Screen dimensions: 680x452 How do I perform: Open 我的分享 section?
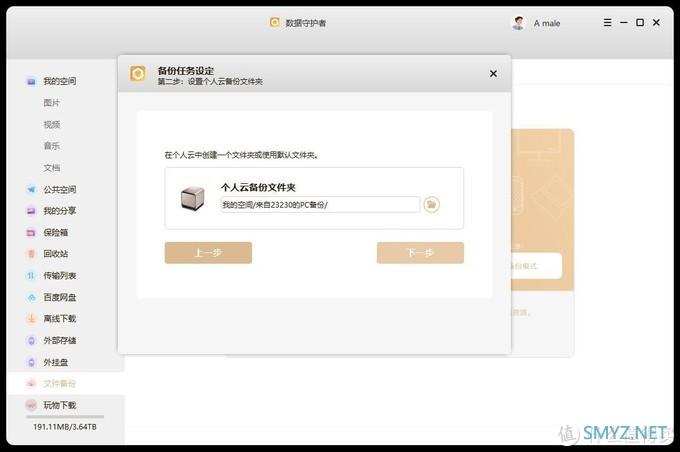60,211
